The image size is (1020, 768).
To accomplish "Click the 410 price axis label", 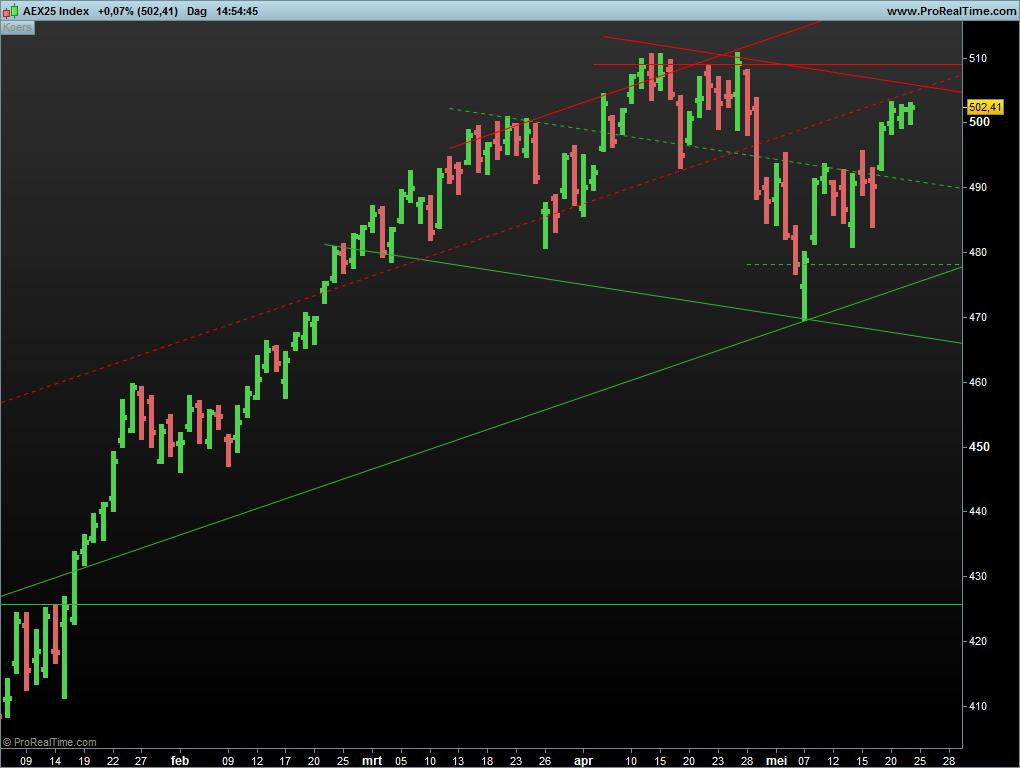I will point(977,706).
